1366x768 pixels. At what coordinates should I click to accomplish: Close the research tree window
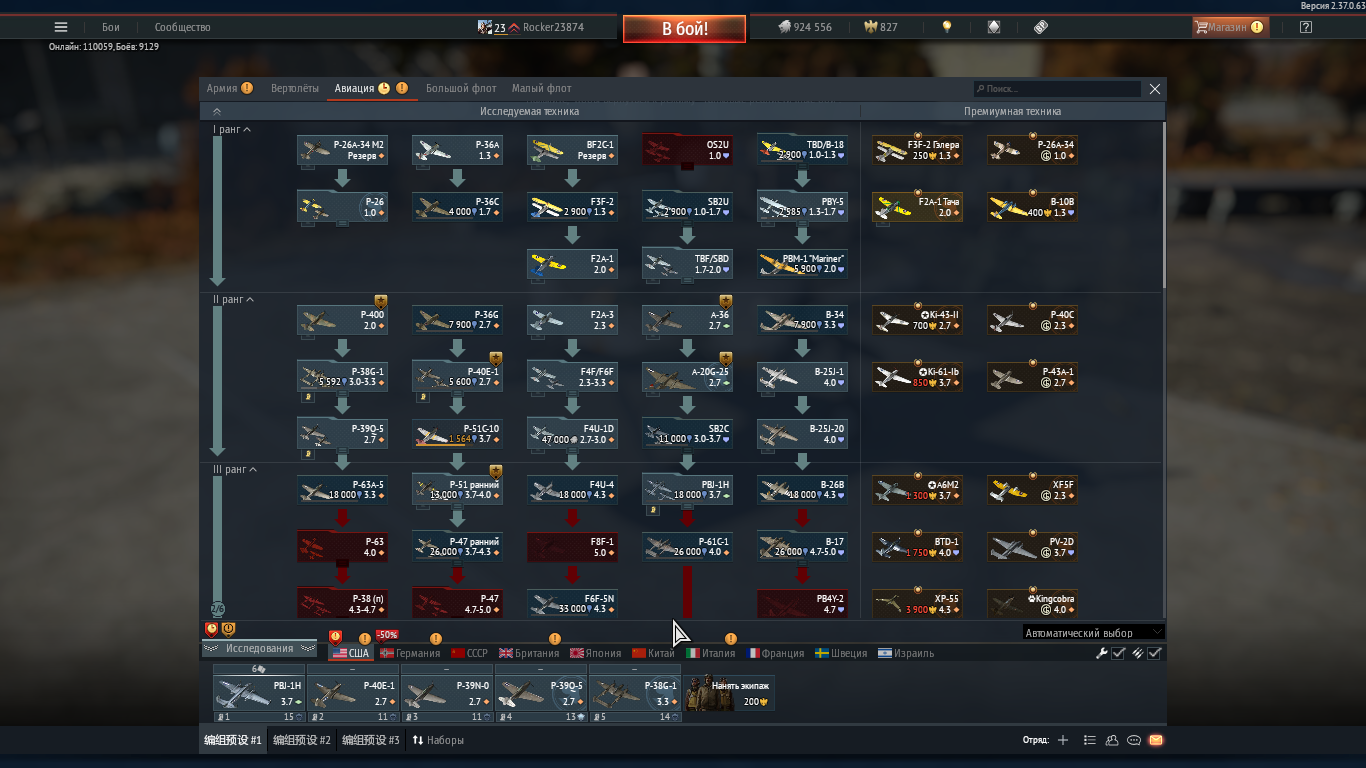1155,89
